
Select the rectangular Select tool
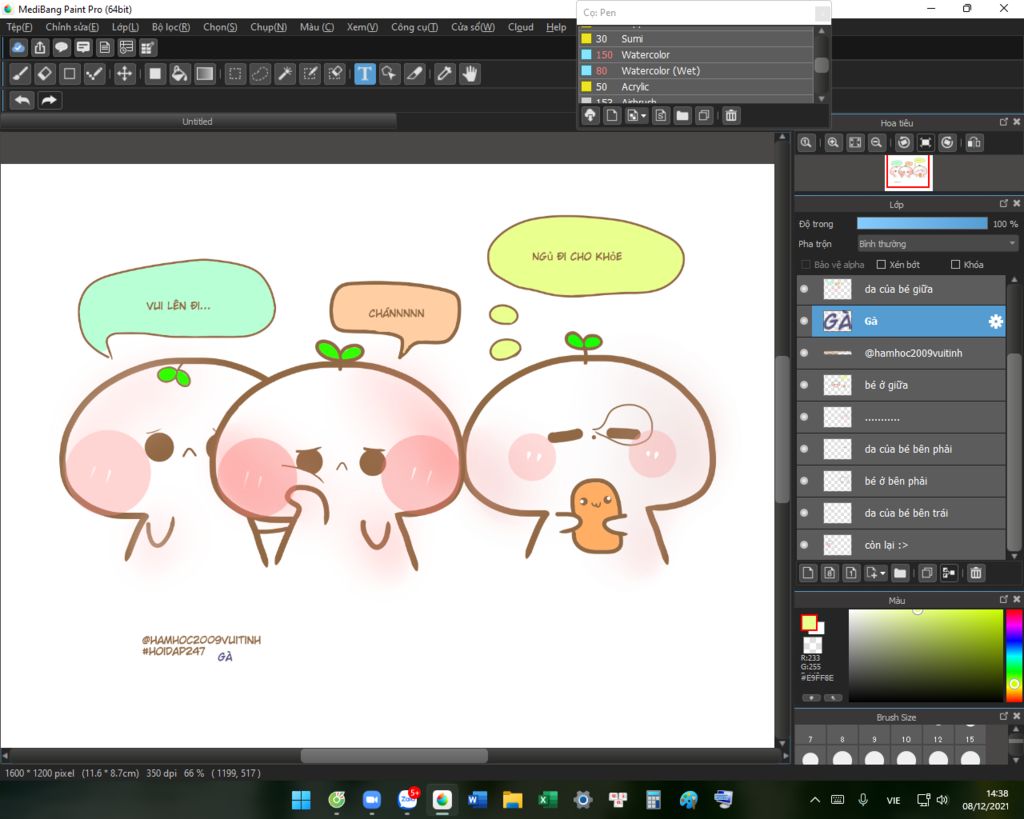coord(235,74)
